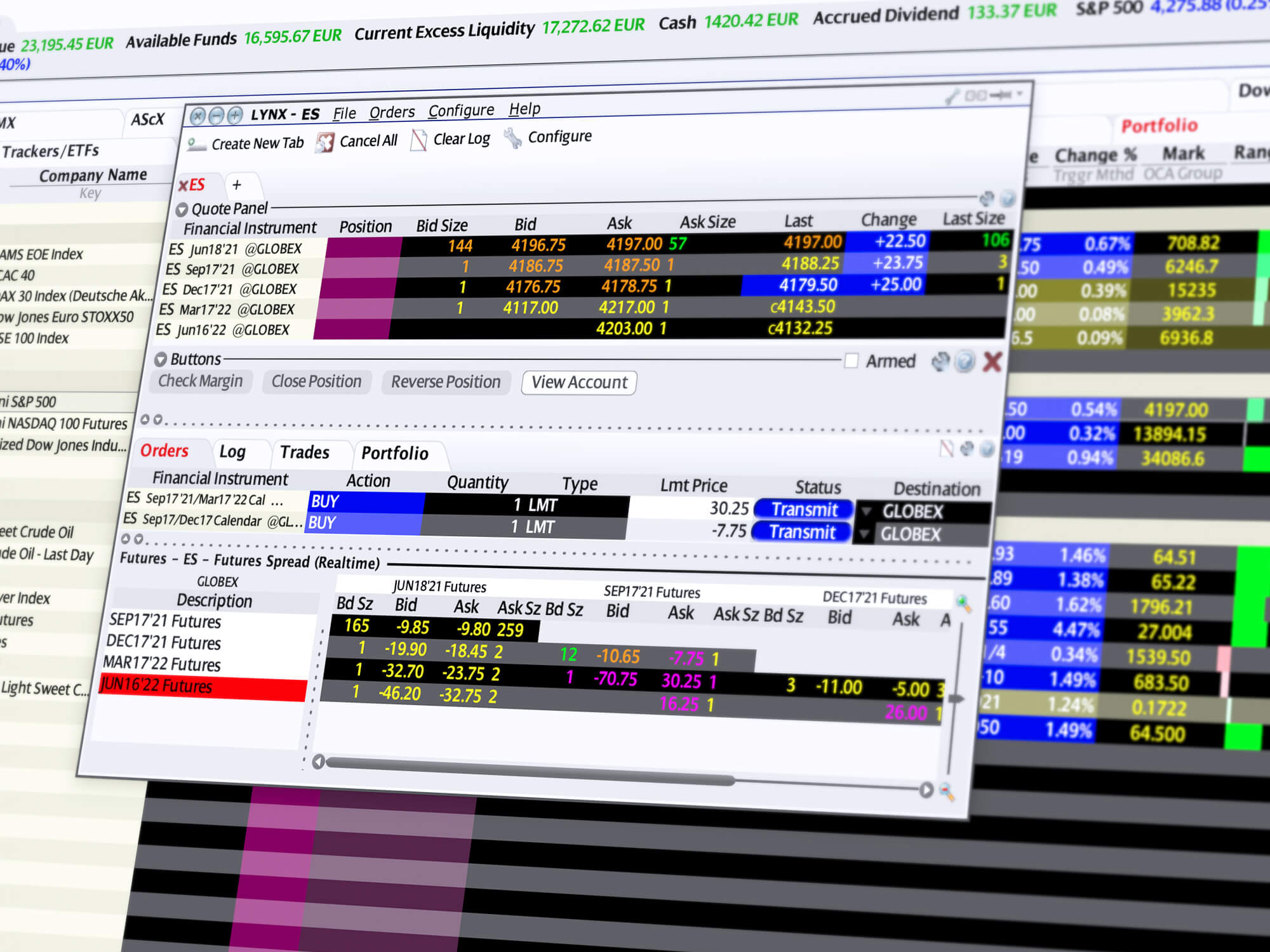Click the Buttons panel configure wrench icon
This screenshot has width=1270, height=952.
pos(940,362)
